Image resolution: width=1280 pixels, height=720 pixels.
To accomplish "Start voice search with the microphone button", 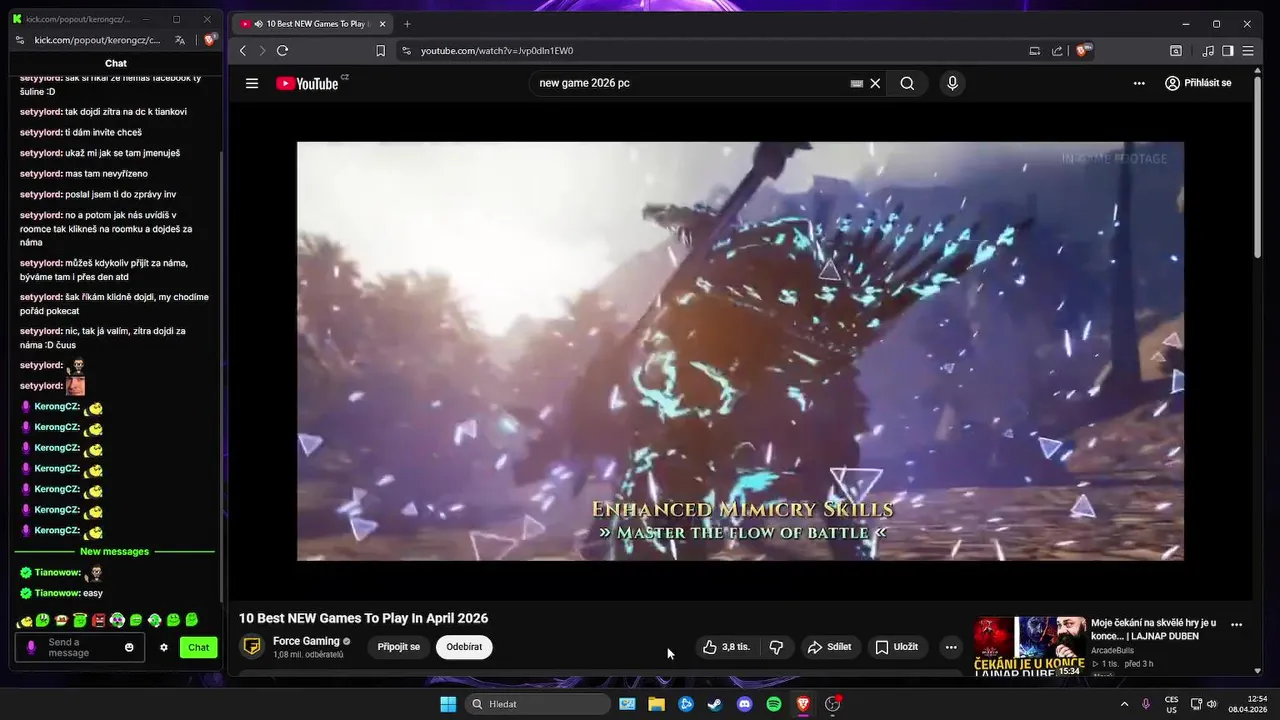I will [x=952, y=83].
